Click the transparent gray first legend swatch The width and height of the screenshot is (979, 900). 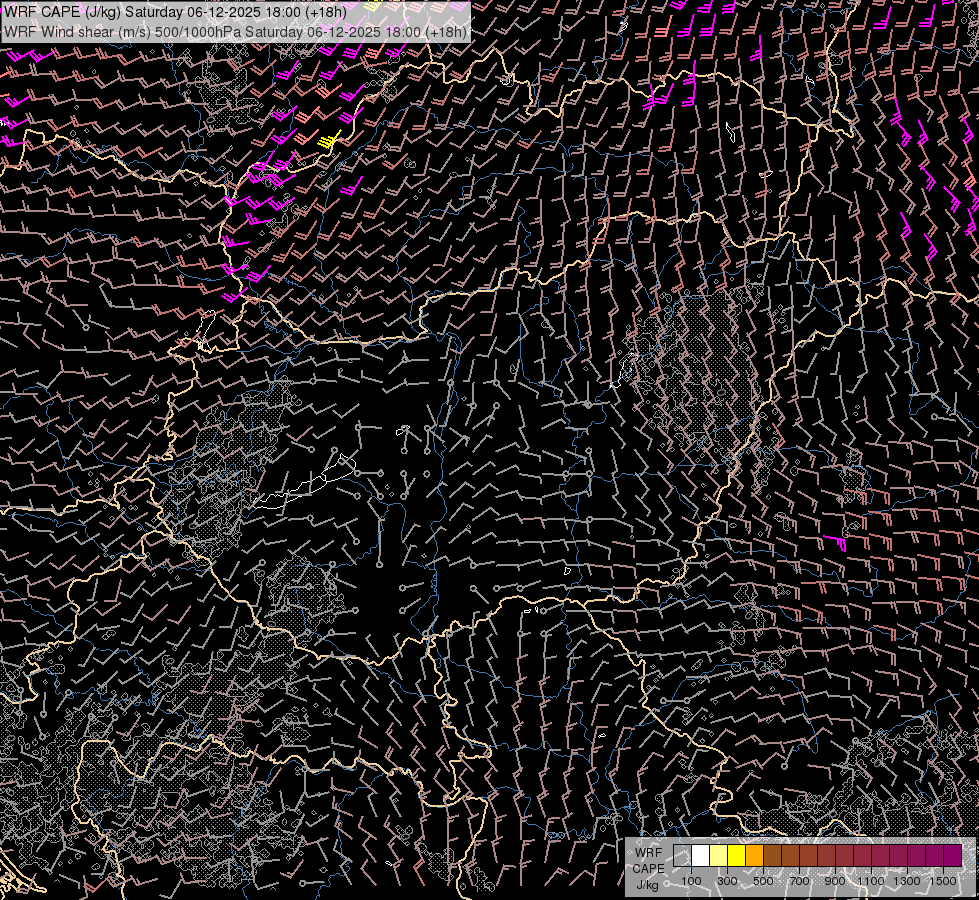pyautogui.click(x=682, y=856)
